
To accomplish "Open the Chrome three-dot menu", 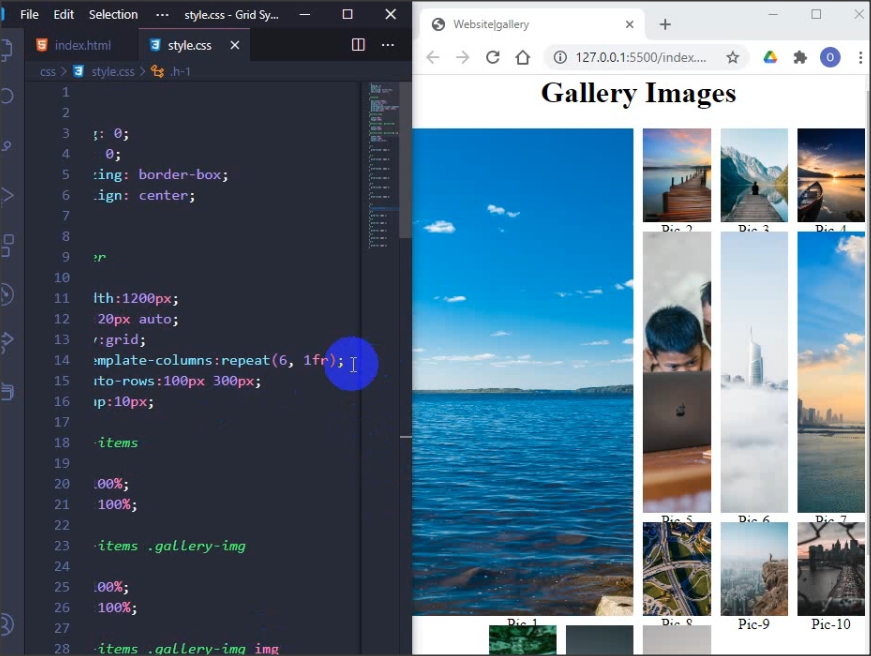I will (x=860, y=57).
